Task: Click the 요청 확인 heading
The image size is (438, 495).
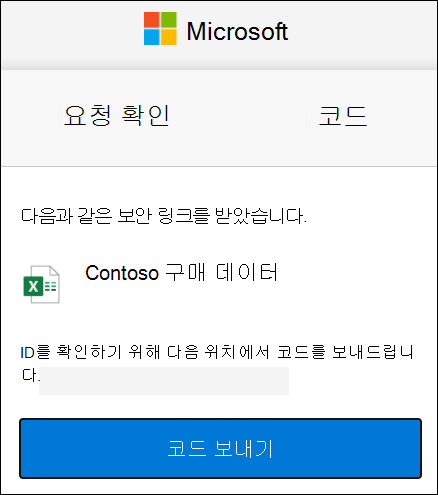Action: pos(116,115)
